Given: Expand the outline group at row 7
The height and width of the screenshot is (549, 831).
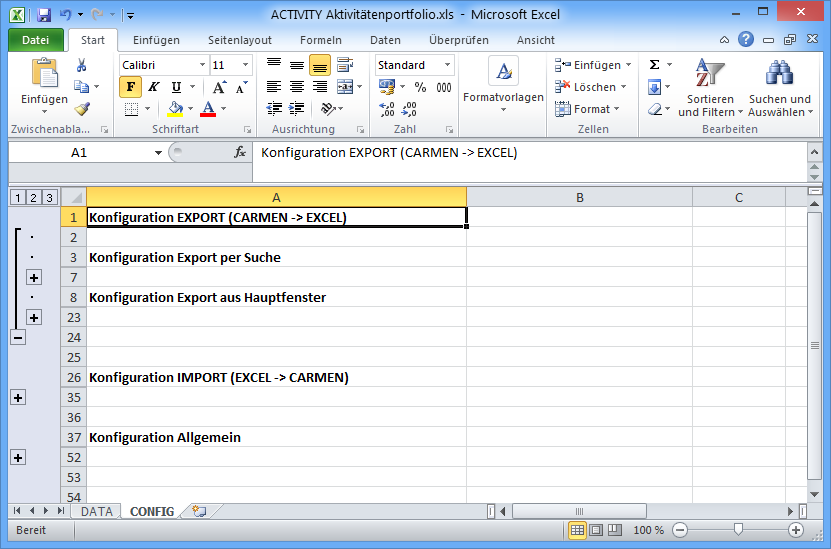Looking at the screenshot, I should pyautogui.click(x=33, y=277).
